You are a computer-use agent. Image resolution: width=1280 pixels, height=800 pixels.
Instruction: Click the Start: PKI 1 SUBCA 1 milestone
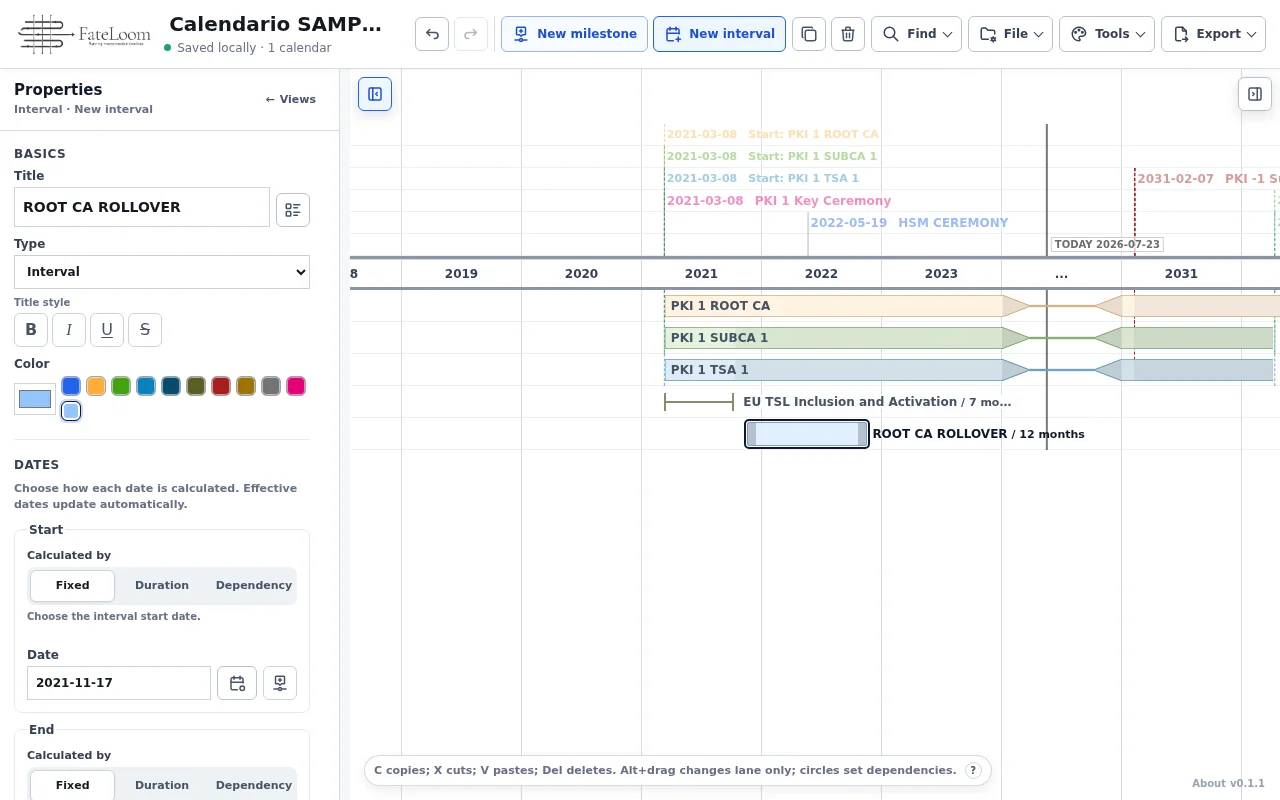point(771,156)
